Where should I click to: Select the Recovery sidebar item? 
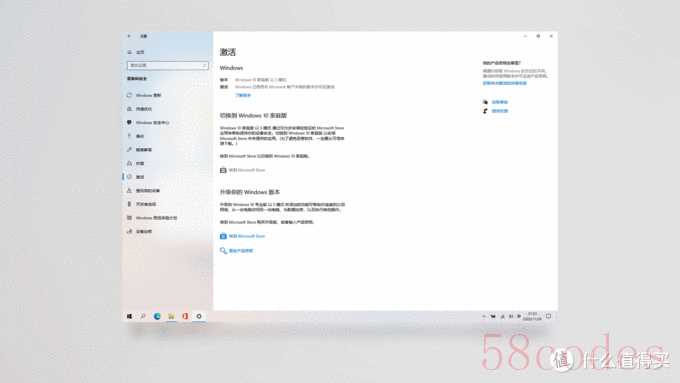coord(140,164)
